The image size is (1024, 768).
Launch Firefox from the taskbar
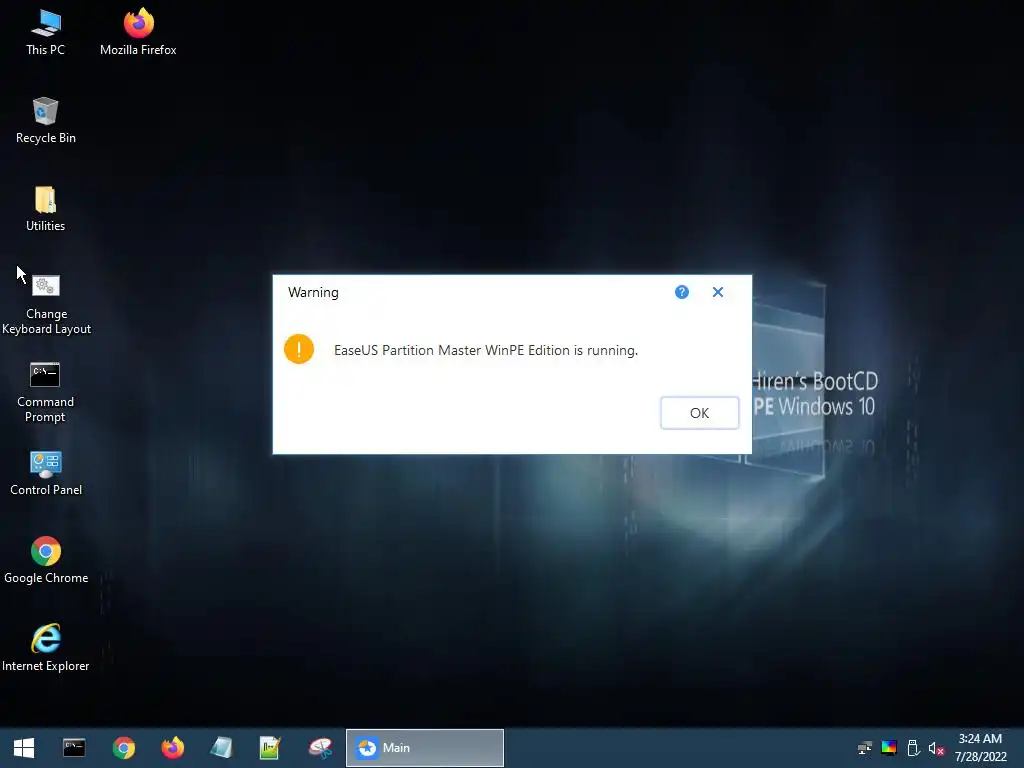172,748
